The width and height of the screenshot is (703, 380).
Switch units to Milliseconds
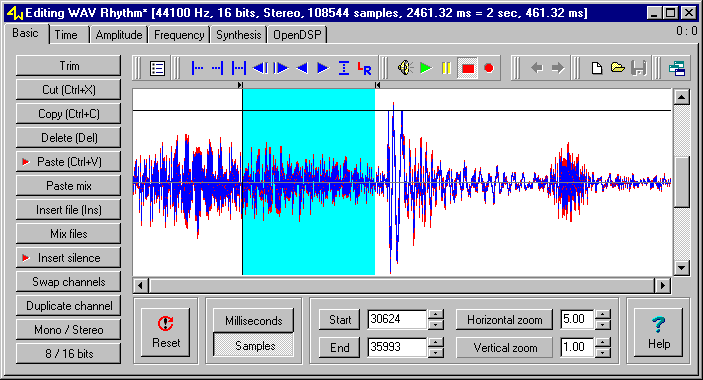pyautogui.click(x=253, y=321)
